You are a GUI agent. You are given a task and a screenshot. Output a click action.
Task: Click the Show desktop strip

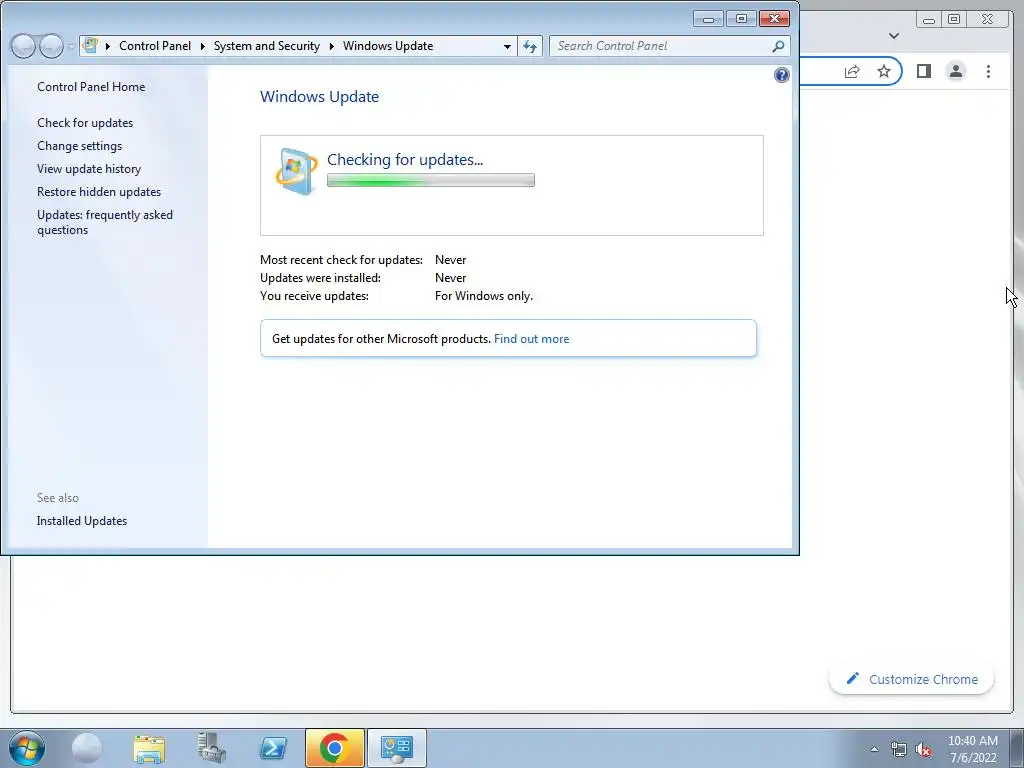point(1017,748)
